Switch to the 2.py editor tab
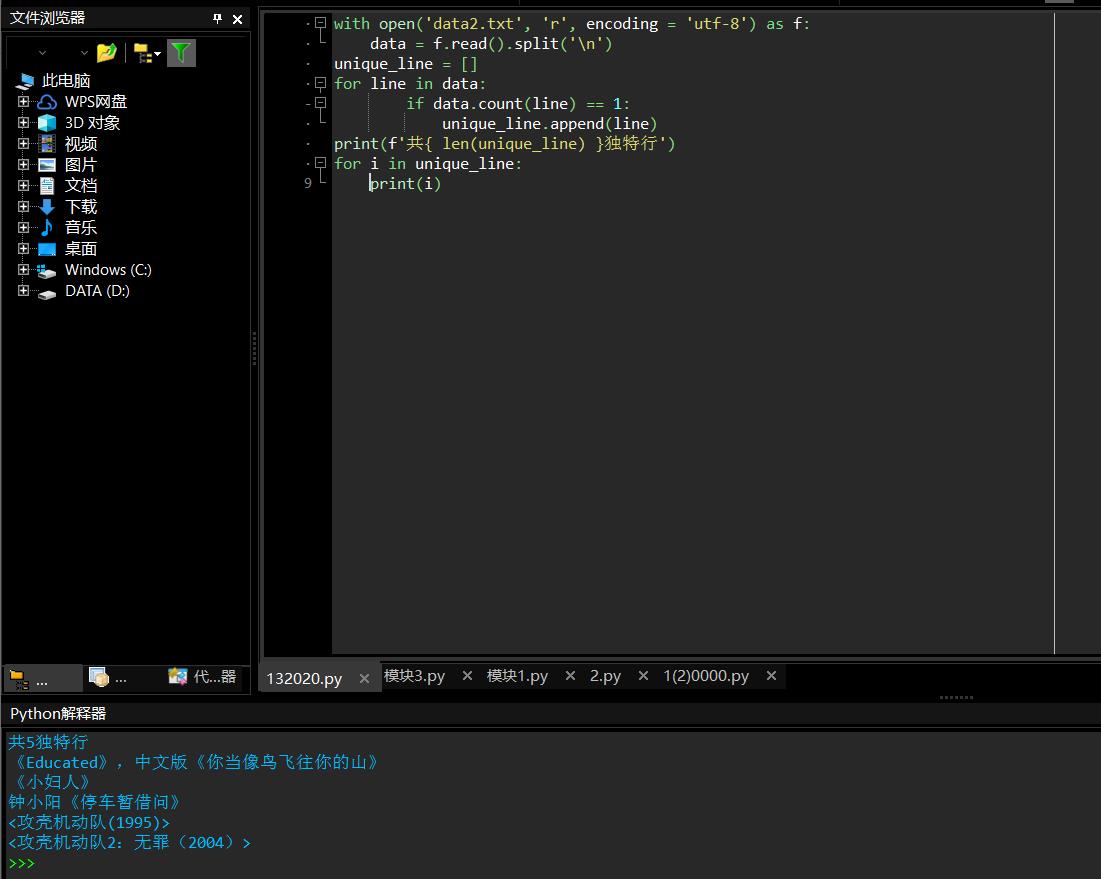This screenshot has width=1101, height=879. click(605, 675)
